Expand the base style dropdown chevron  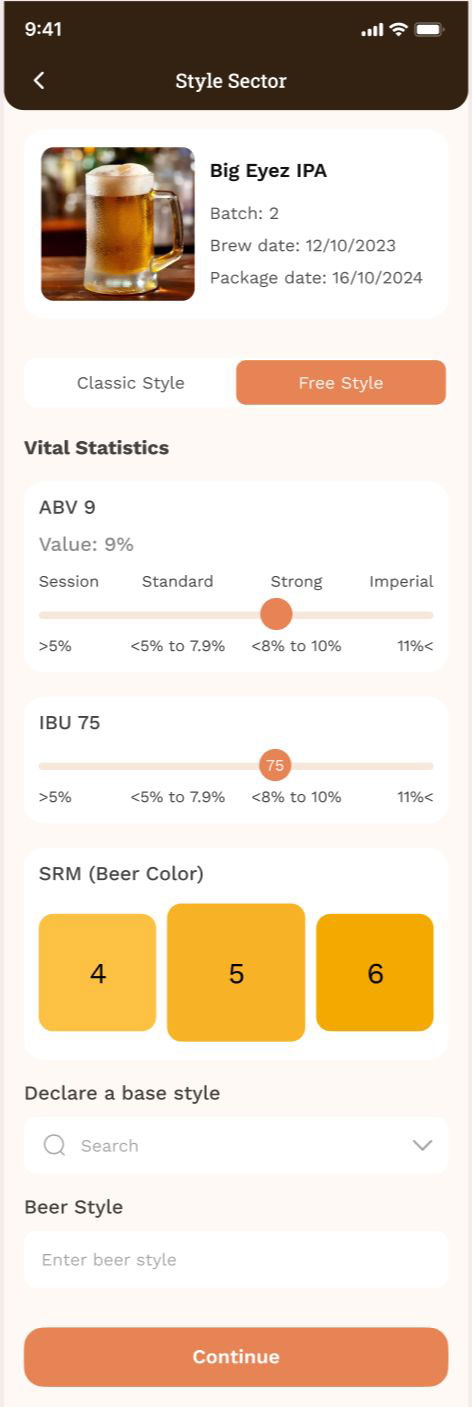(x=422, y=1145)
